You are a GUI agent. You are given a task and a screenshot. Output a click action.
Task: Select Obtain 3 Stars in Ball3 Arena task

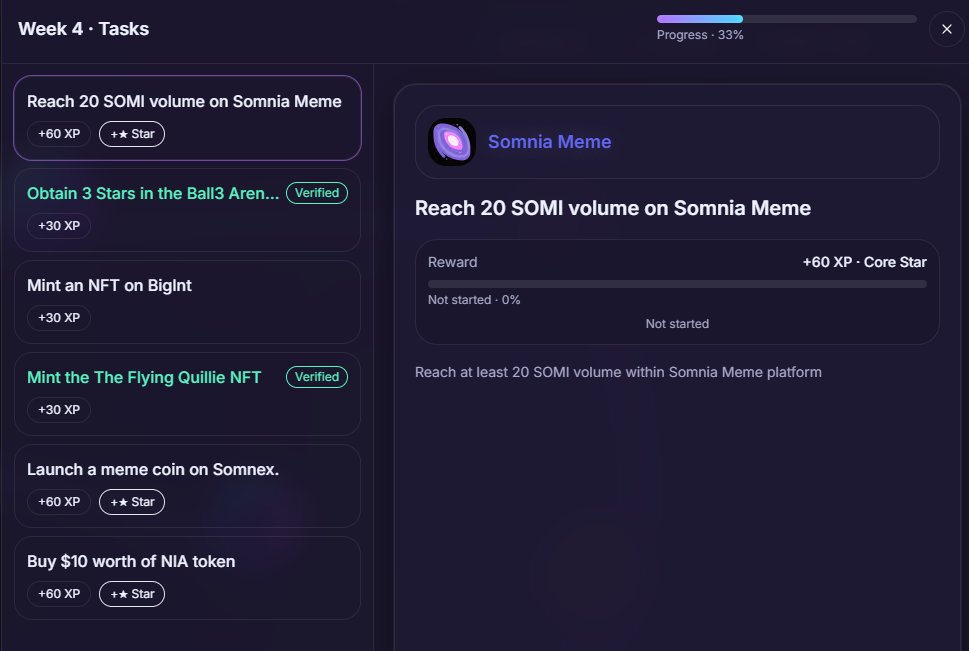click(187, 210)
